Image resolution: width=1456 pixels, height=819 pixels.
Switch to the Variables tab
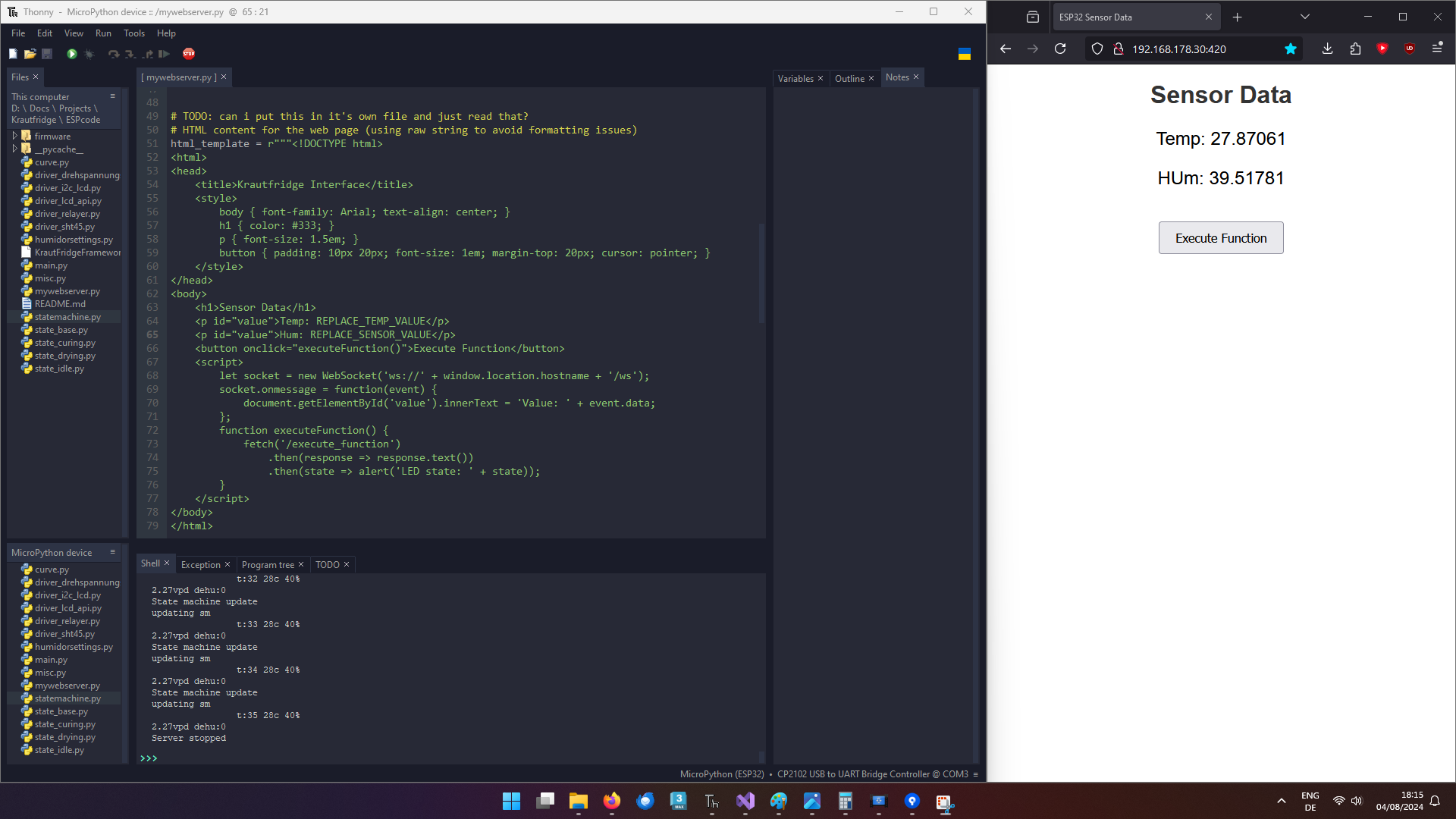tap(795, 79)
